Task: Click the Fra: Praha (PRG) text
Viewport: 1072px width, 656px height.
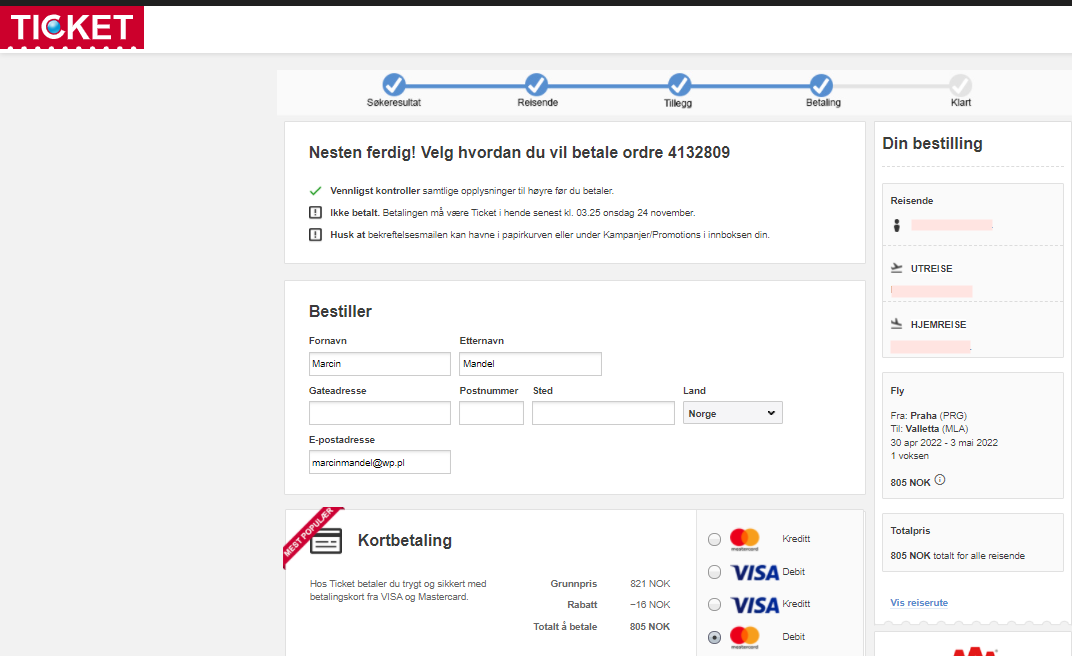Action: (x=928, y=415)
